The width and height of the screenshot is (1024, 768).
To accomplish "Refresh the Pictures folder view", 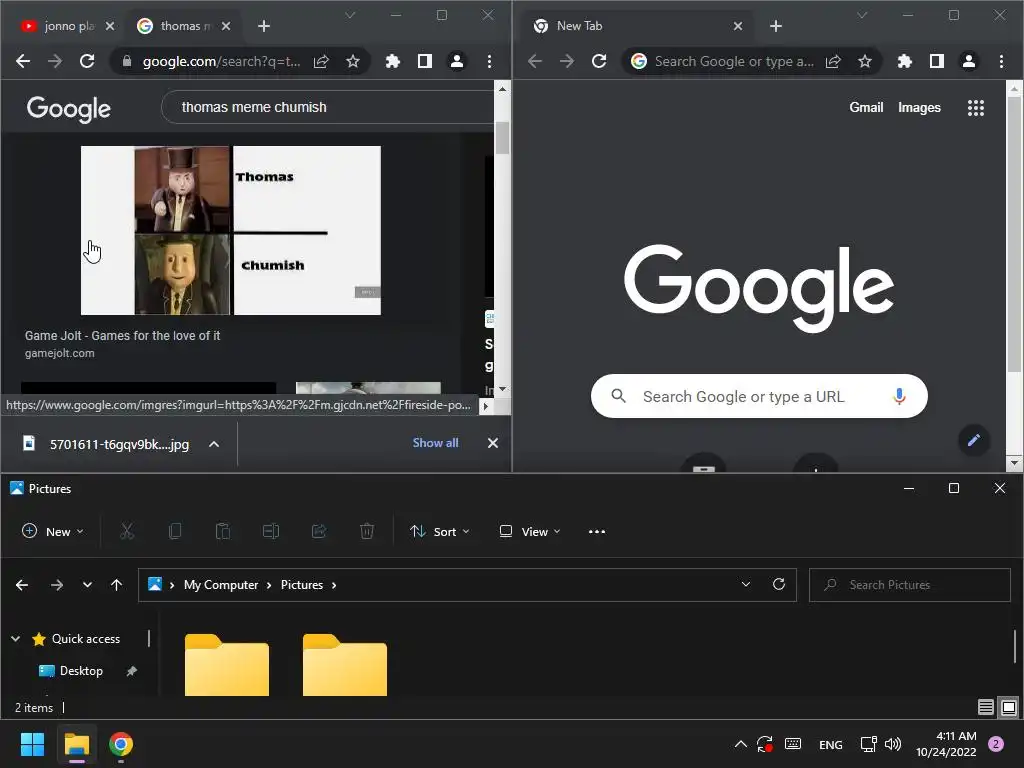I will (778, 584).
